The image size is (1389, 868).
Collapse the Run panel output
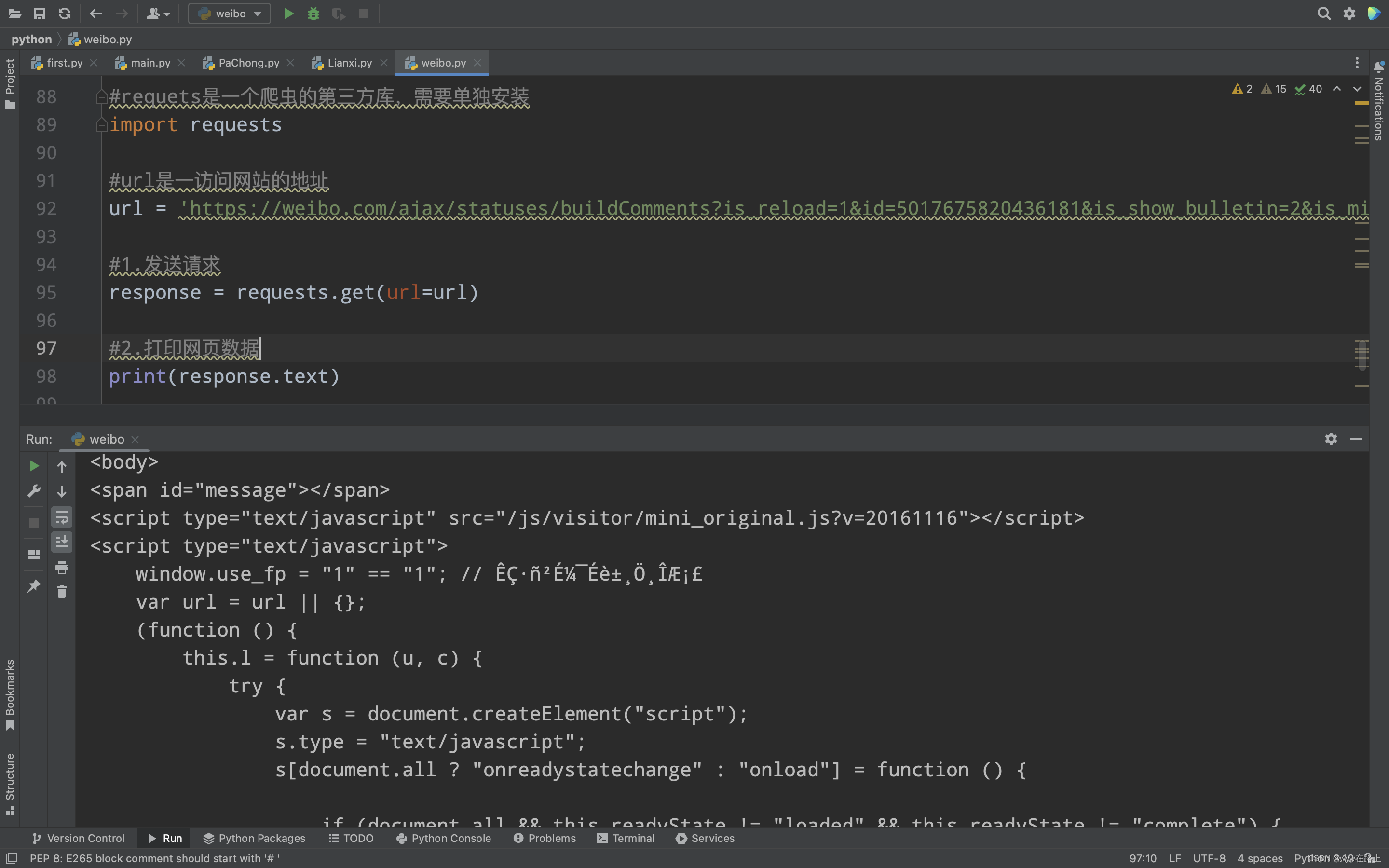[1356, 438]
